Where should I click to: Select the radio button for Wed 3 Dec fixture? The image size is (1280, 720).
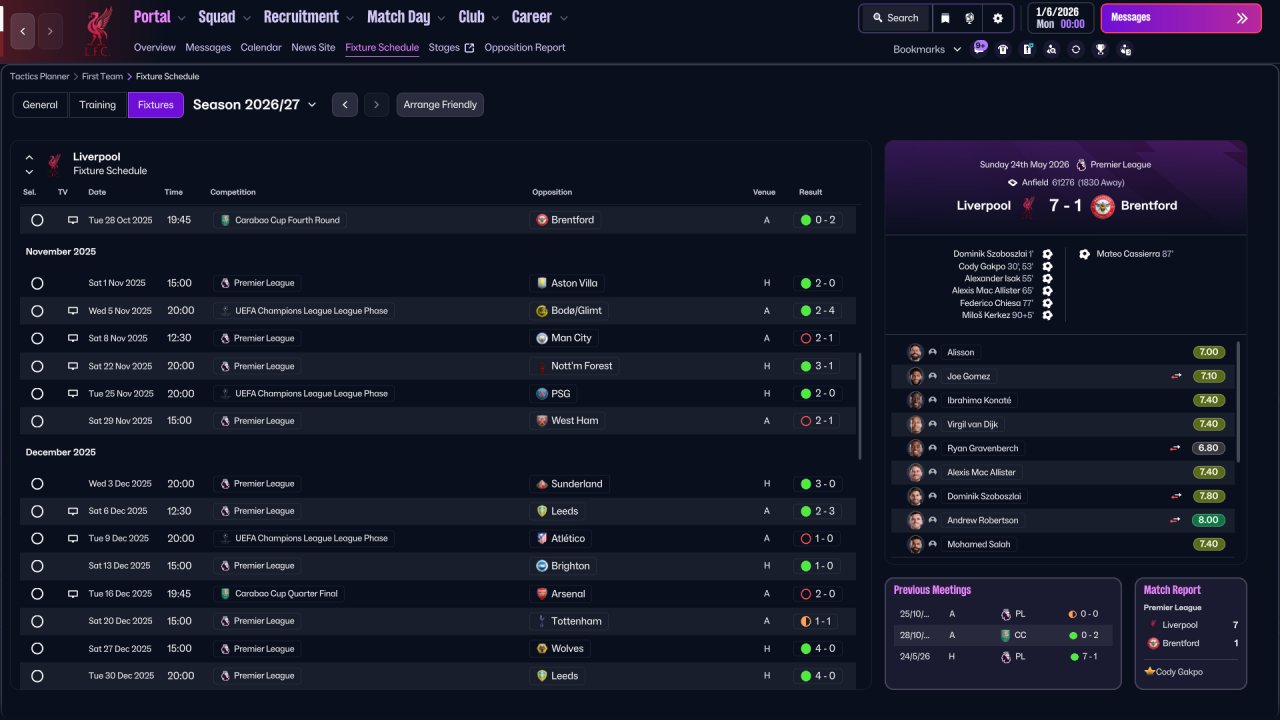point(37,484)
